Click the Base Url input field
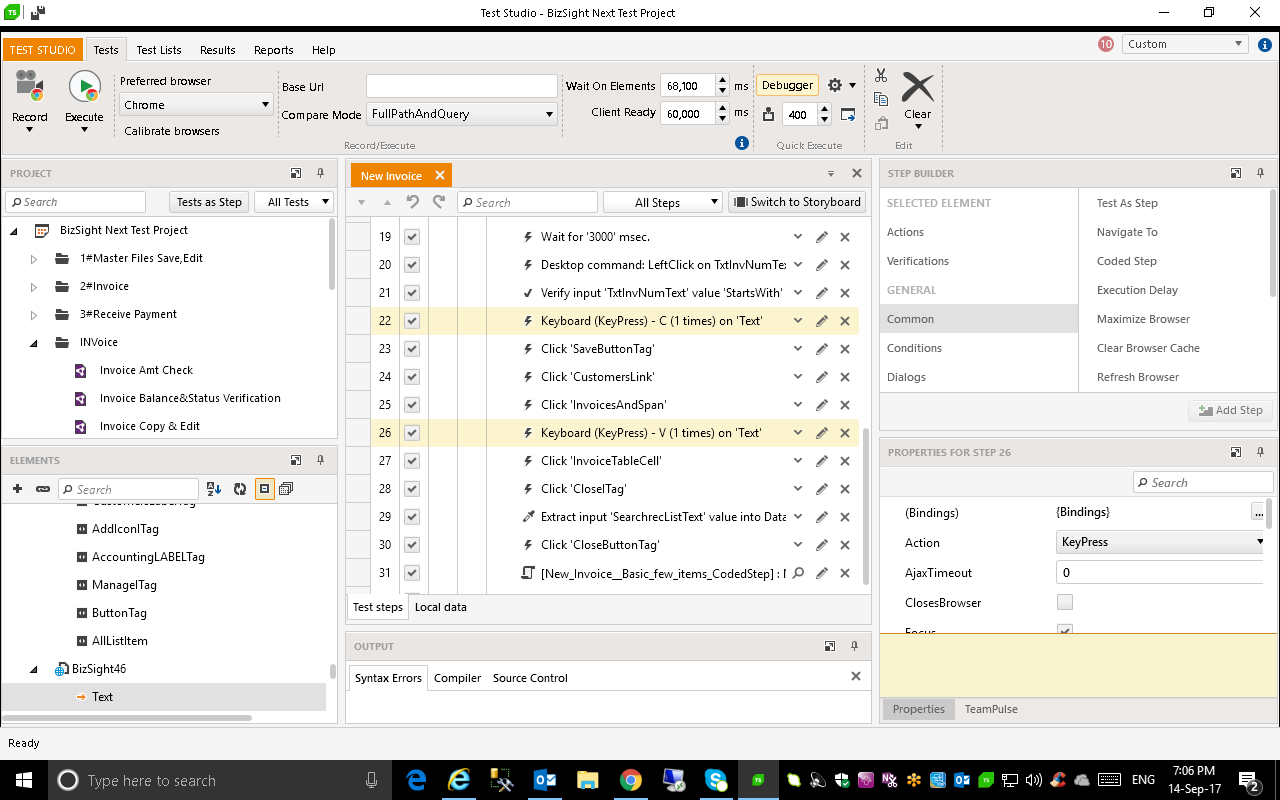 pyautogui.click(x=461, y=87)
